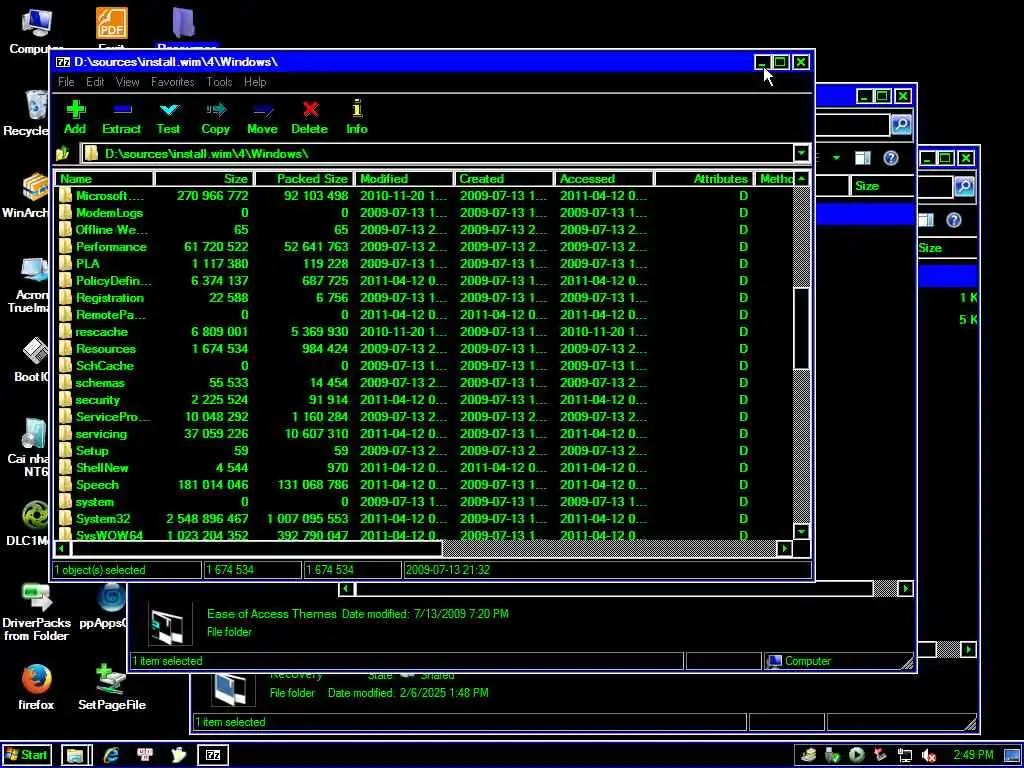Open the View menu
Screen dimensions: 1024x768
pyautogui.click(x=127, y=82)
